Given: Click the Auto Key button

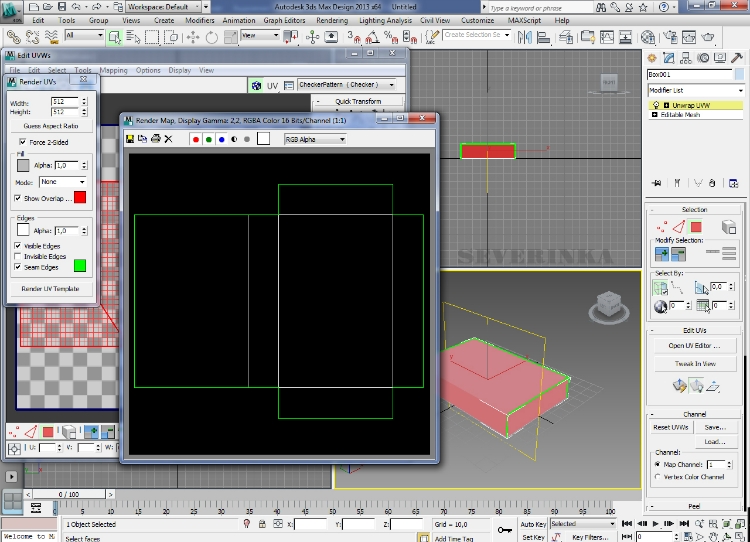Looking at the screenshot, I should pos(533,524).
